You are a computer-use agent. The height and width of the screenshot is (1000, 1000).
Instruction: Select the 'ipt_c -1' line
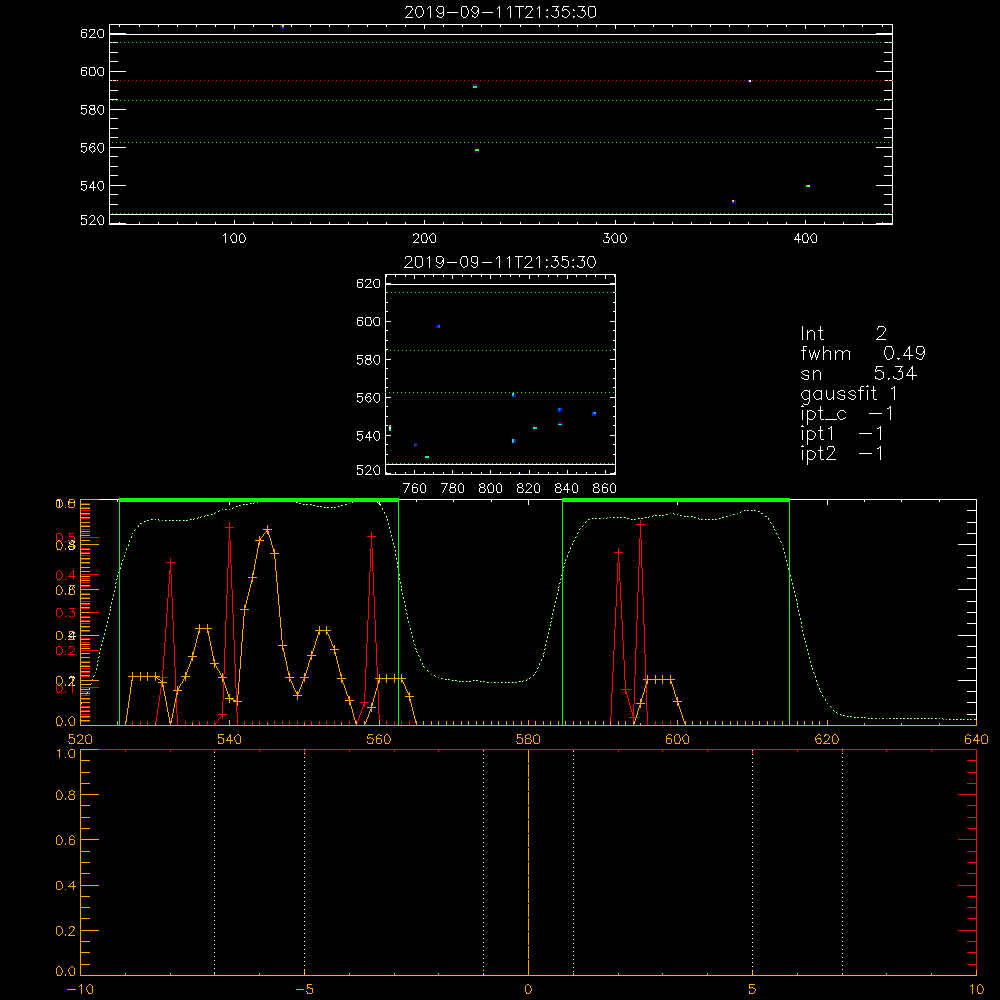[847, 414]
